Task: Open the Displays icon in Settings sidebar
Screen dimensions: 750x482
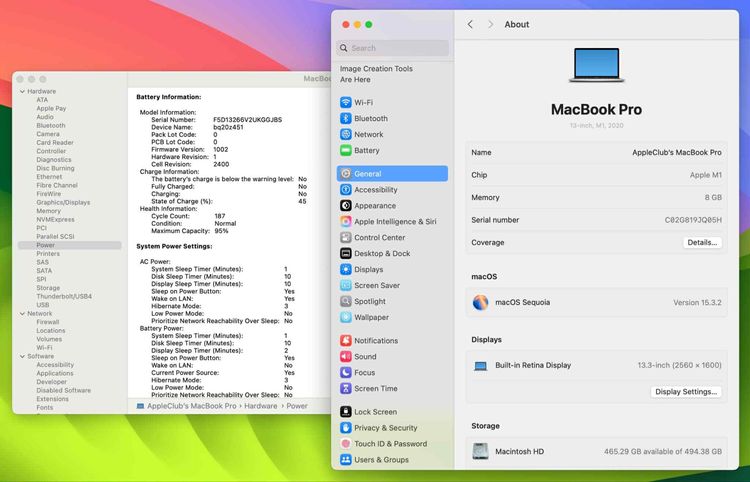Action: [346, 269]
